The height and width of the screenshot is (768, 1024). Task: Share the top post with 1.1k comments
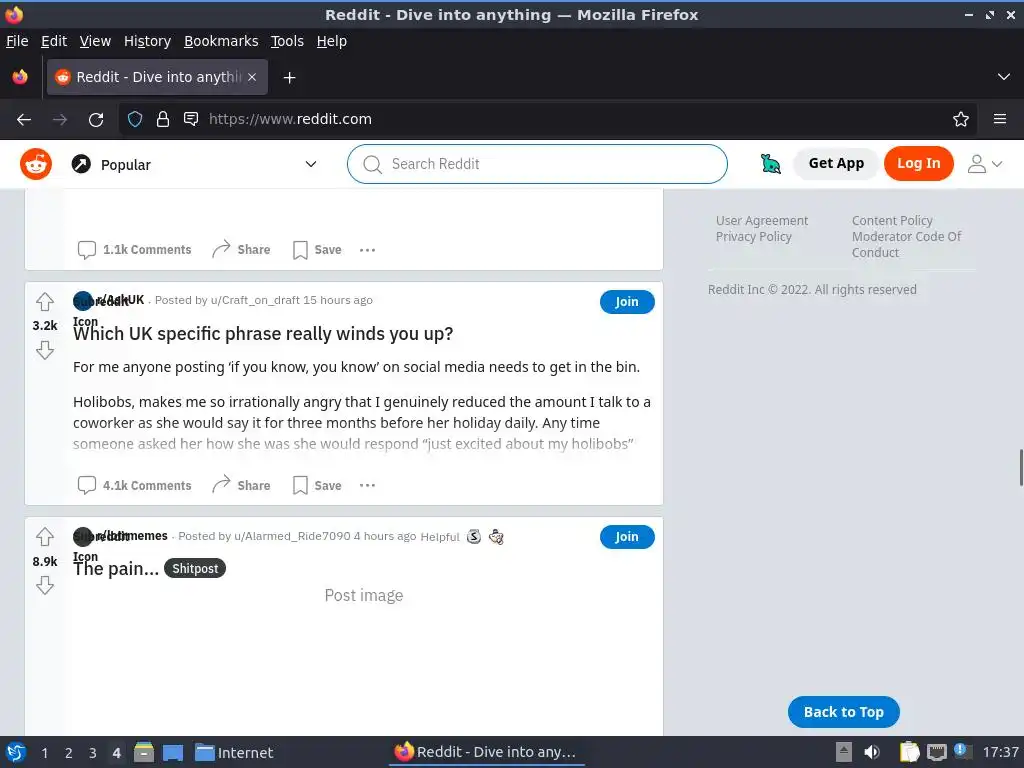(x=241, y=249)
